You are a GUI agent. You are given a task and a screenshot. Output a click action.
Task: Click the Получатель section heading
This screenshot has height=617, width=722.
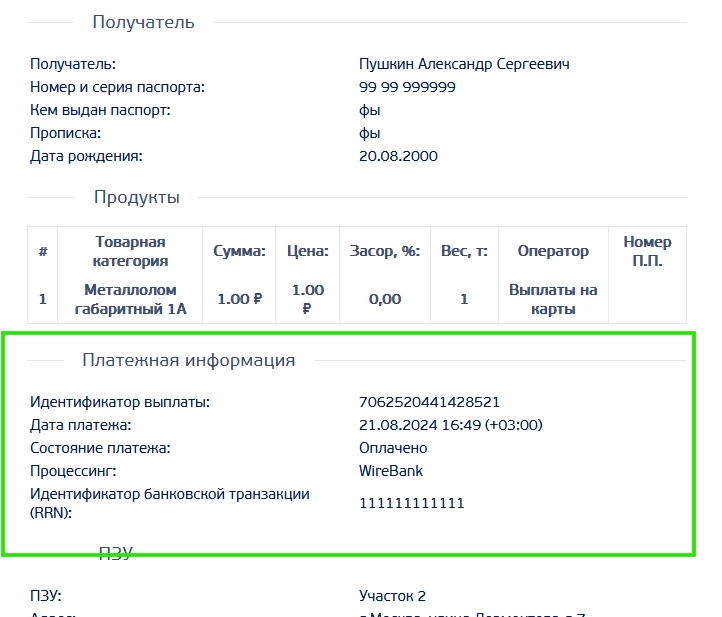click(x=143, y=22)
